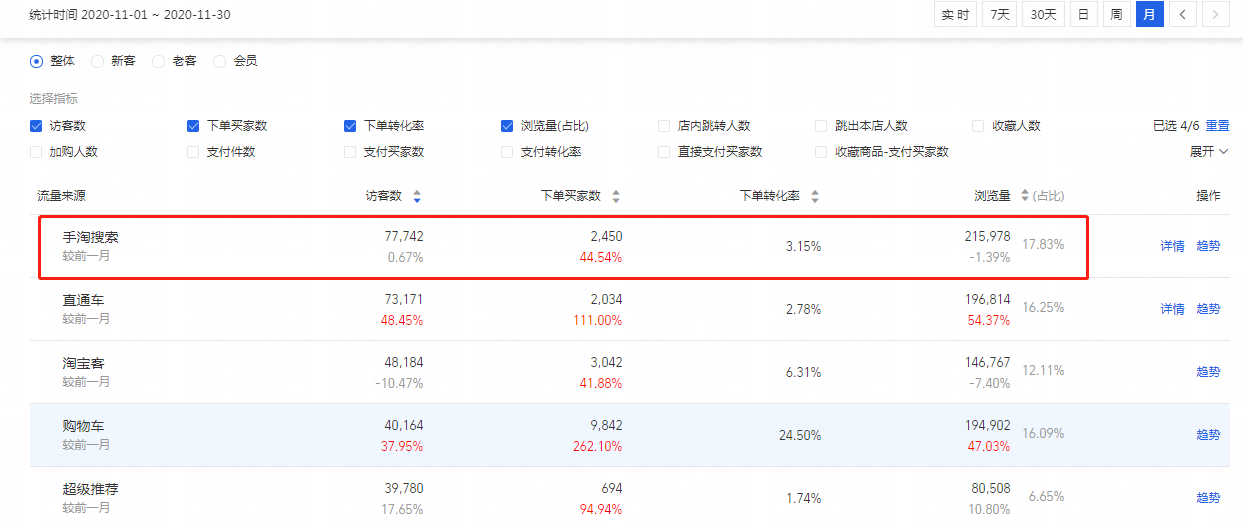This screenshot has height=526, width=1243.
Task: Uncheck the 浏览量(占比) checkbox
Action: pyautogui.click(x=507, y=126)
